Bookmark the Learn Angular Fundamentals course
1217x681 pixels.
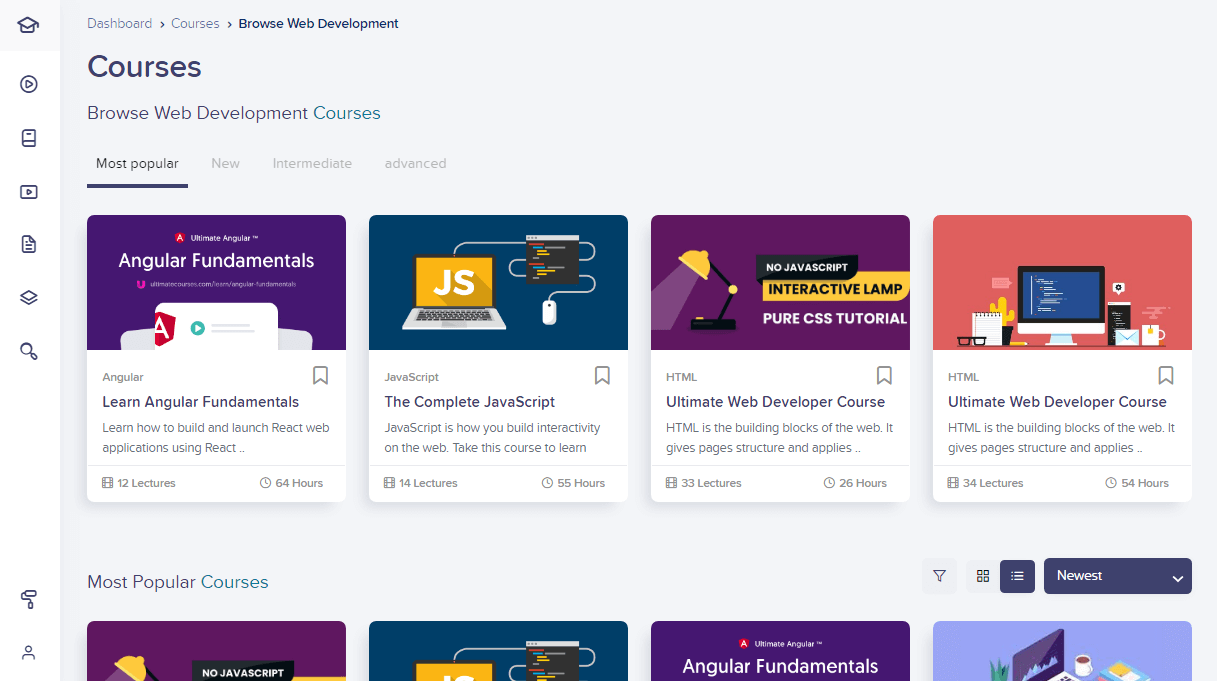[320, 375]
